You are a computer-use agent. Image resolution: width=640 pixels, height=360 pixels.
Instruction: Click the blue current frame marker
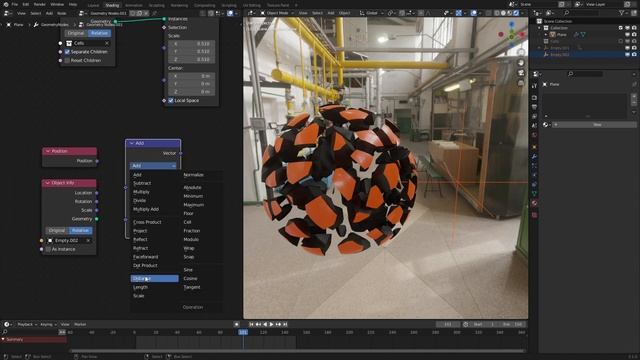pos(243,333)
